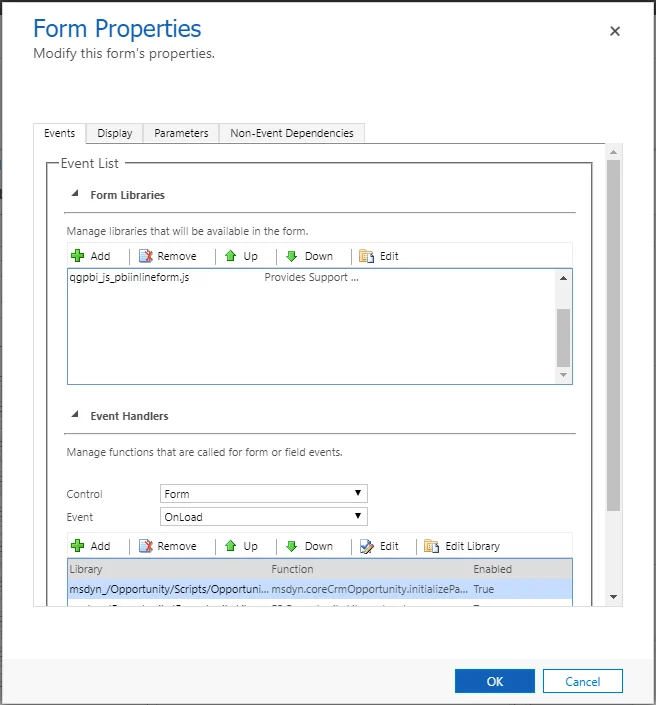The height and width of the screenshot is (705, 656).
Task: Click the Remove icon in Form Libraries toolbar
Action: (x=146, y=256)
